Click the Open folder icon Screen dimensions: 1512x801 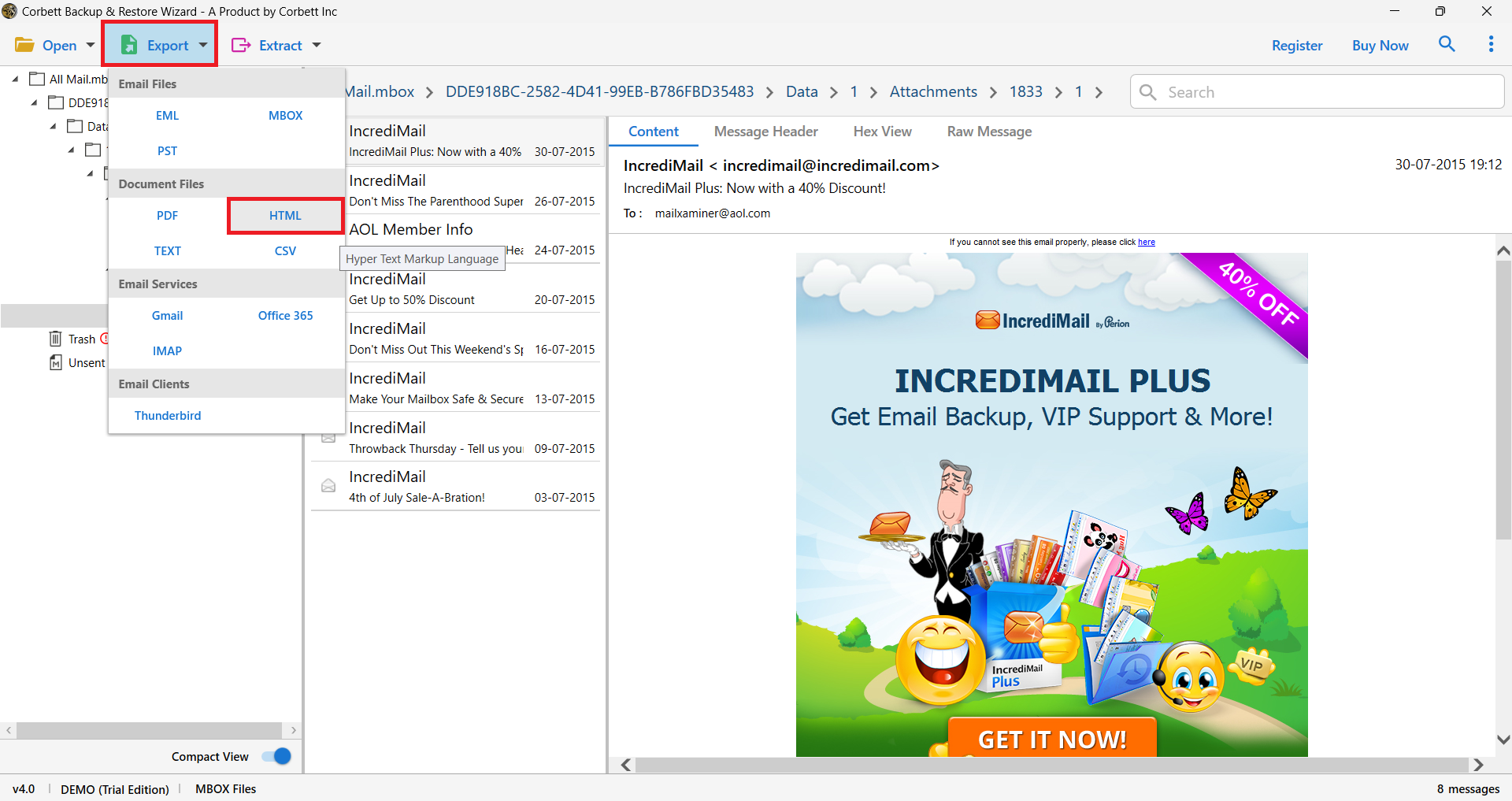[25, 45]
